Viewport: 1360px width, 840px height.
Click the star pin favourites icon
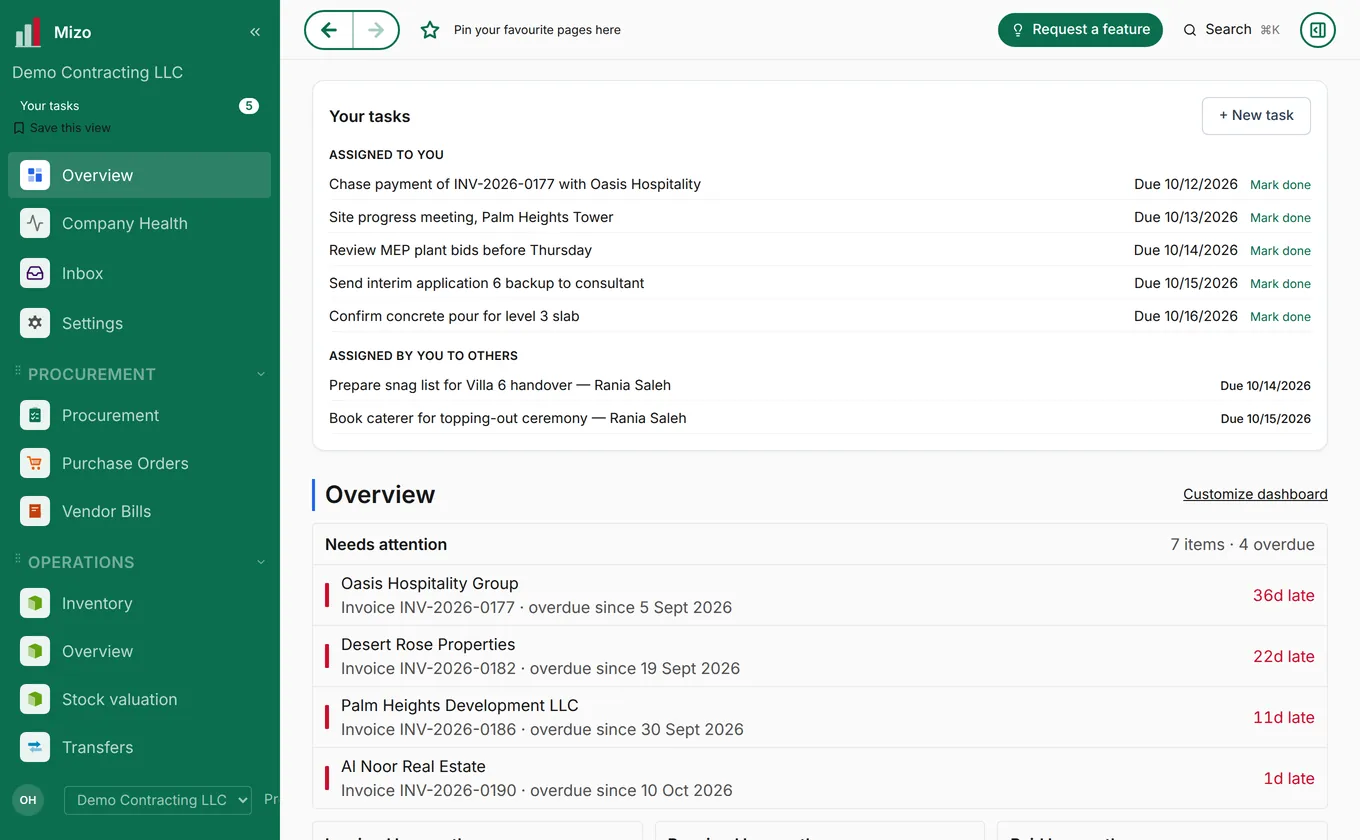430,30
